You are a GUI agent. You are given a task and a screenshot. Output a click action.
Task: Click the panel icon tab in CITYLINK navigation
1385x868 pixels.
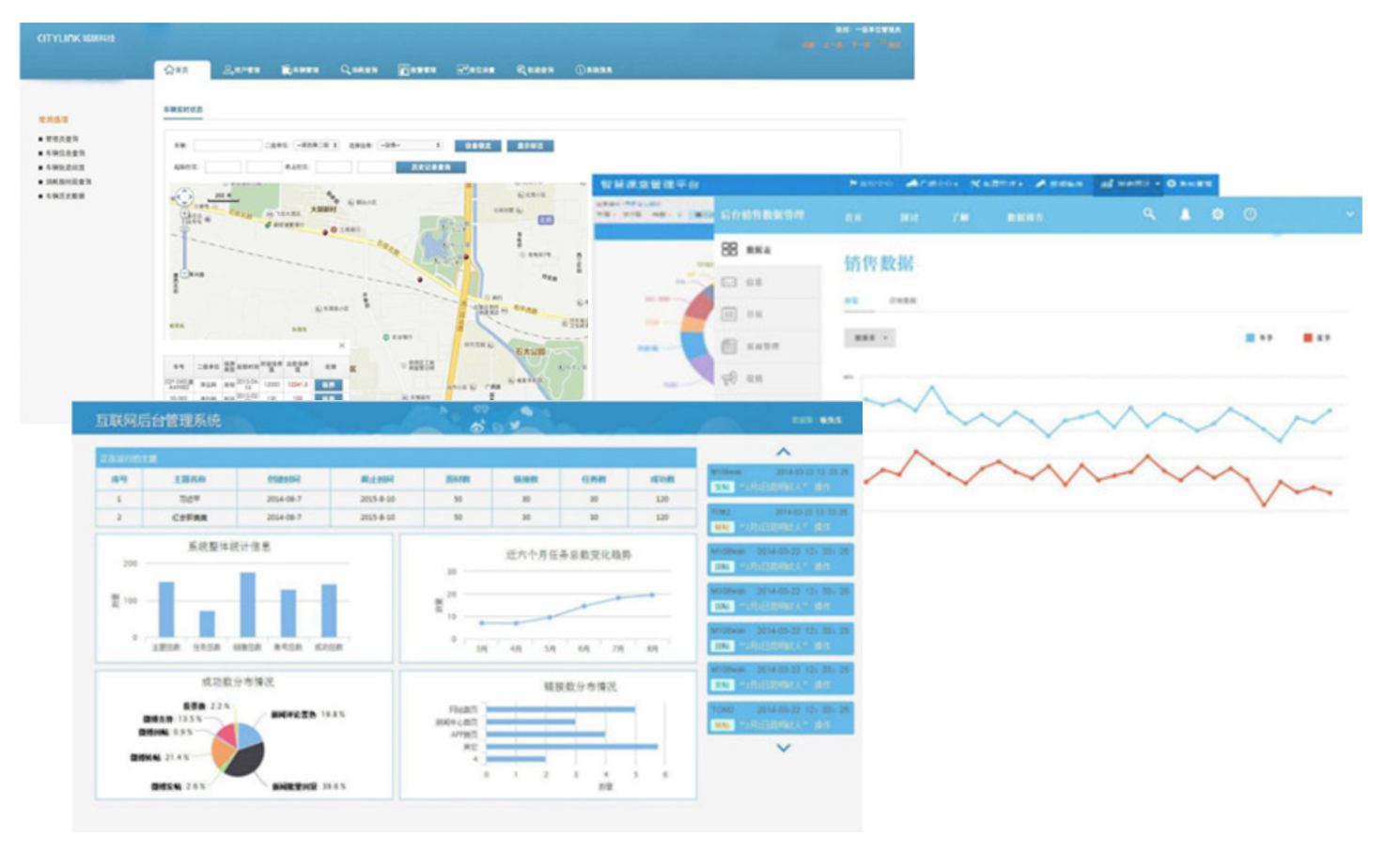417,70
